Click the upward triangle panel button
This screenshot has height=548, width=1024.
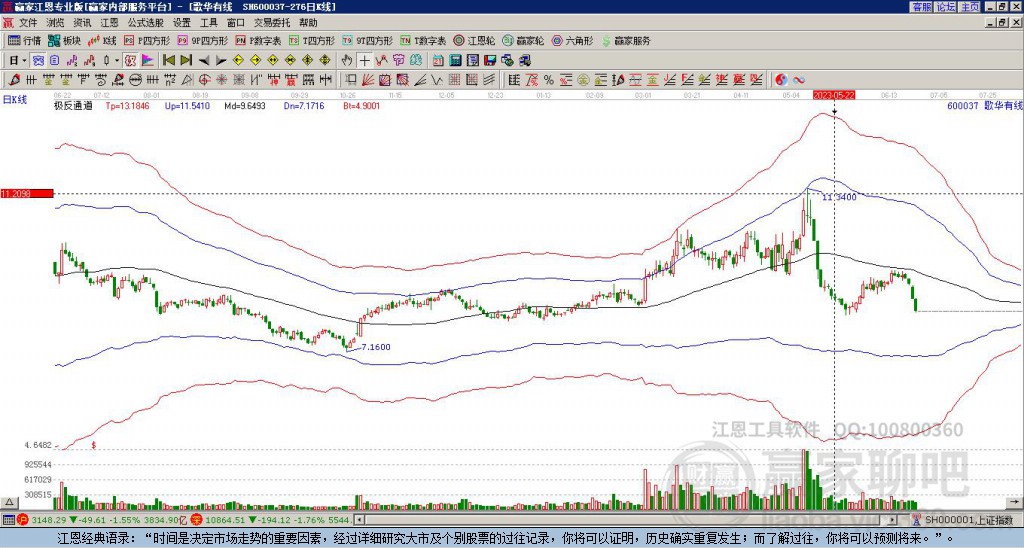coord(8,502)
